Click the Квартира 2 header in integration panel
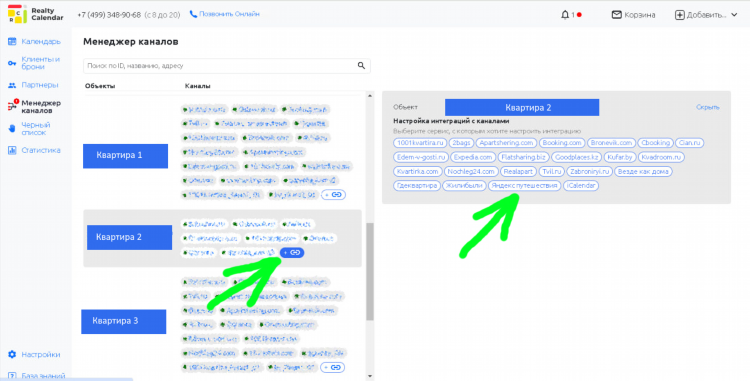The height and width of the screenshot is (381, 750). pos(522,108)
